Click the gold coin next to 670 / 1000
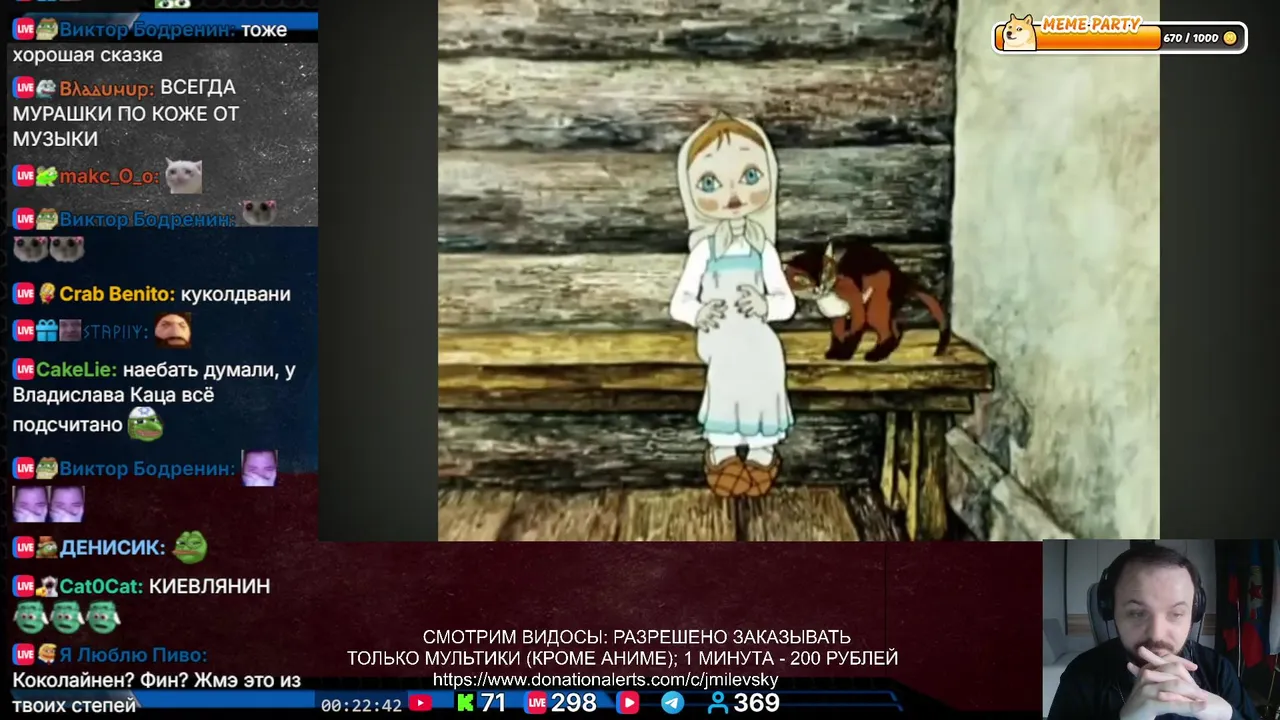The image size is (1280, 720). 1230,38
